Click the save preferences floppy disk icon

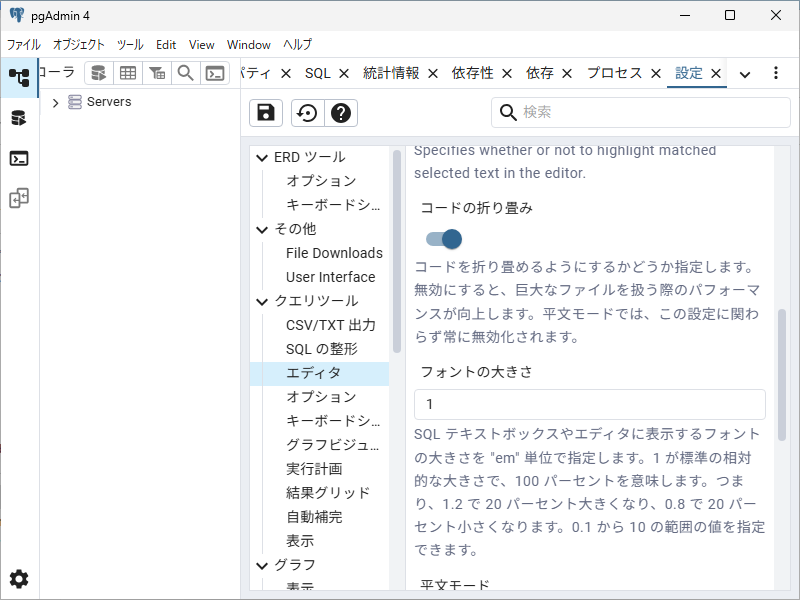(266, 113)
